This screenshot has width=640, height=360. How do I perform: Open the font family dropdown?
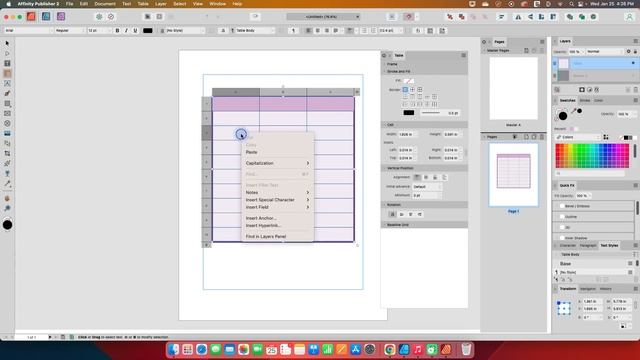click(29, 31)
